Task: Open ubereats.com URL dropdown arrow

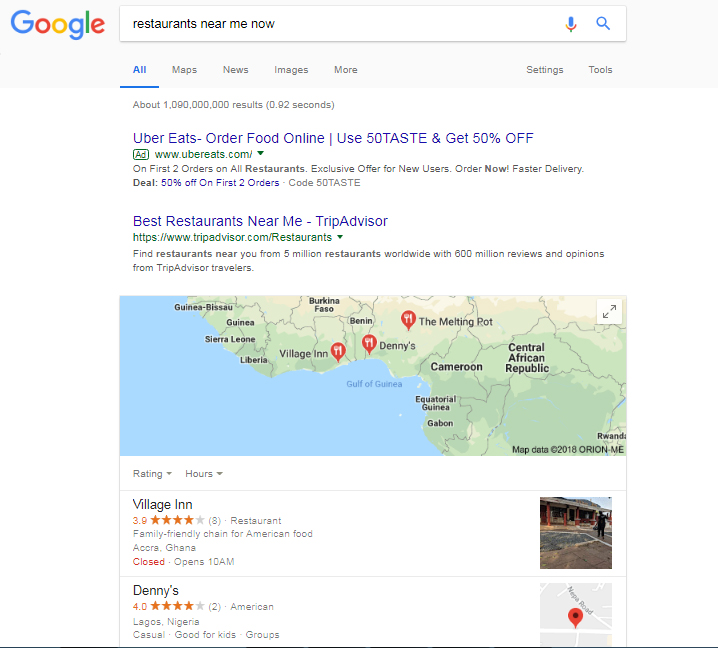Action: pyautogui.click(x=261, y=153)
